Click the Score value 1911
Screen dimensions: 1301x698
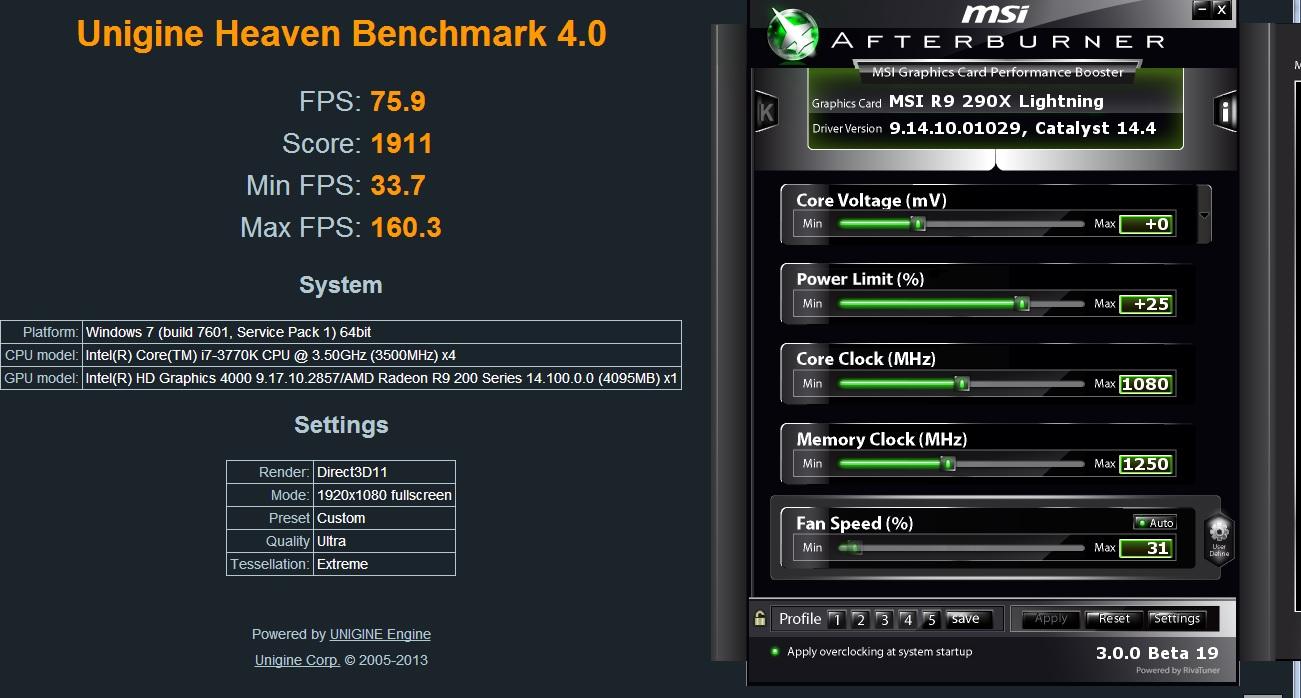coord(401,144)
